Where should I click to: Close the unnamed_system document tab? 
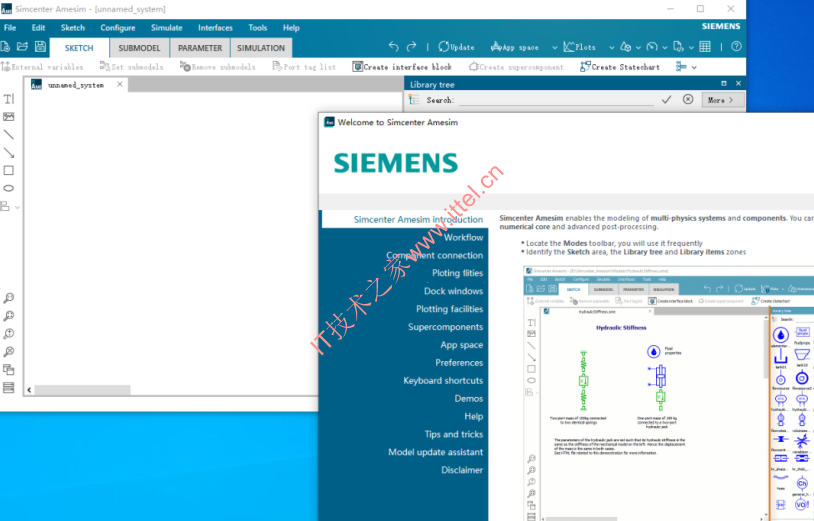120,85
